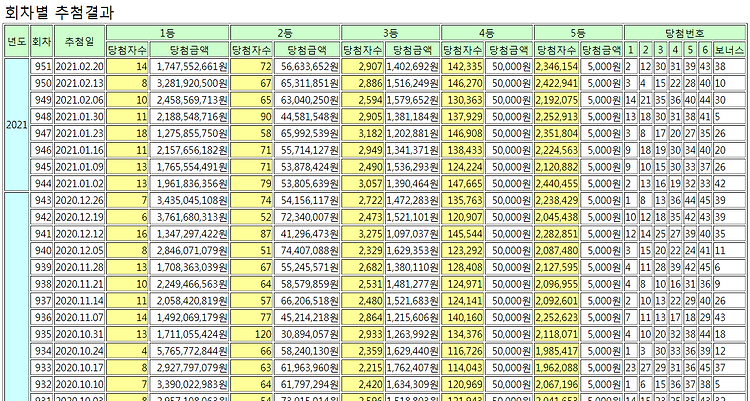Image resolution: width=750 pixels, height=401 pixels.
Task: Click third prize winners count 3,182
Action: click(362, 134)
